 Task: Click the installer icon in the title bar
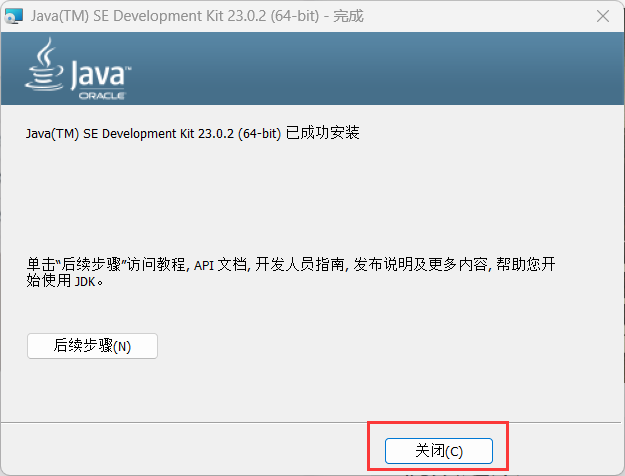[14, 16]
